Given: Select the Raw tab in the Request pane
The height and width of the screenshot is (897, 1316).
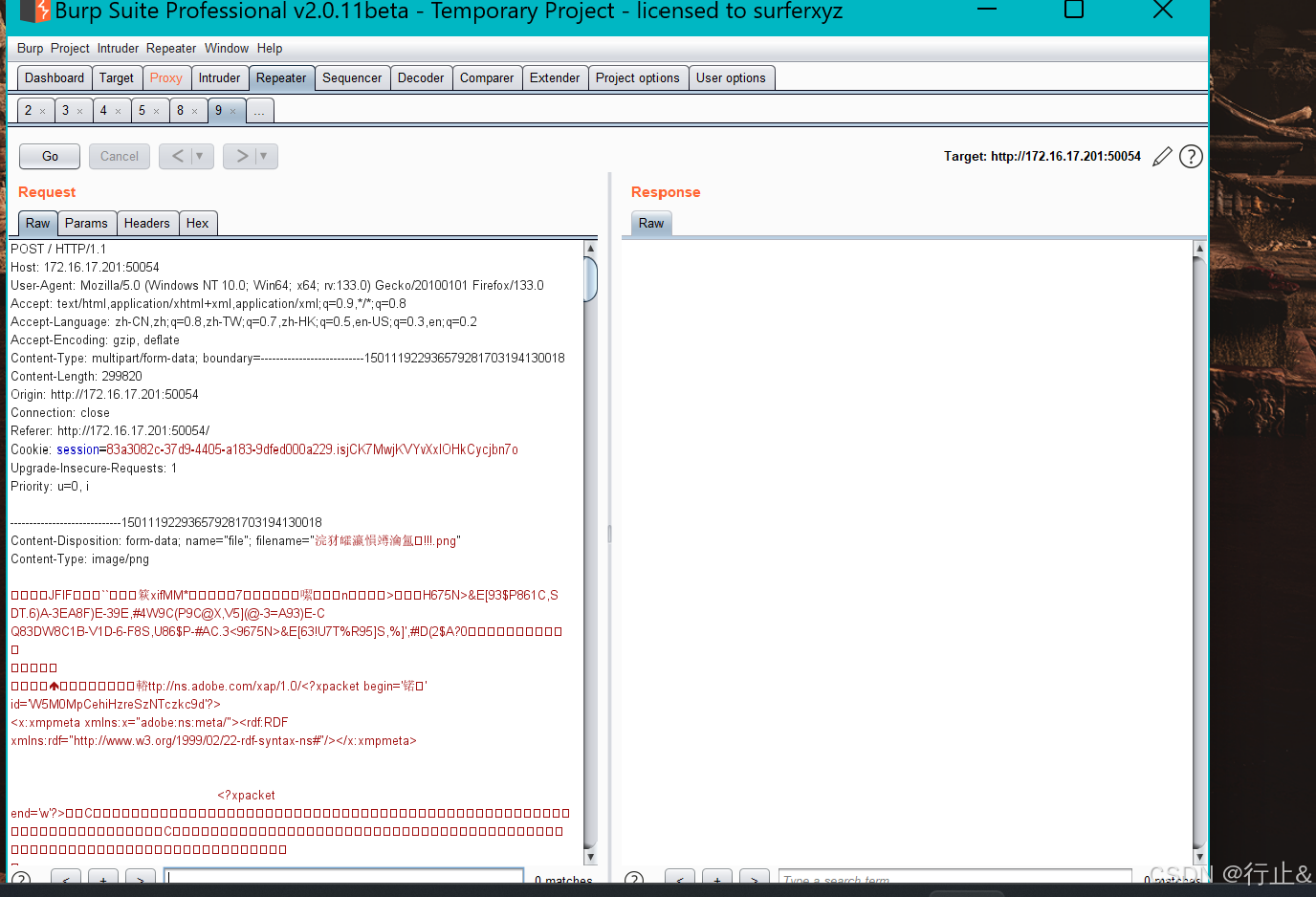Looking at the screenshot, I should coord(38,223).
